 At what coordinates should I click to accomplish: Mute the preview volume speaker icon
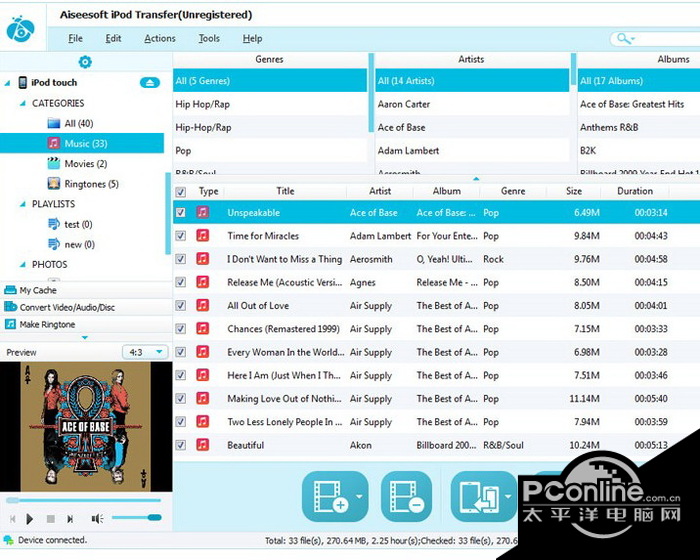tap(97, 518)
